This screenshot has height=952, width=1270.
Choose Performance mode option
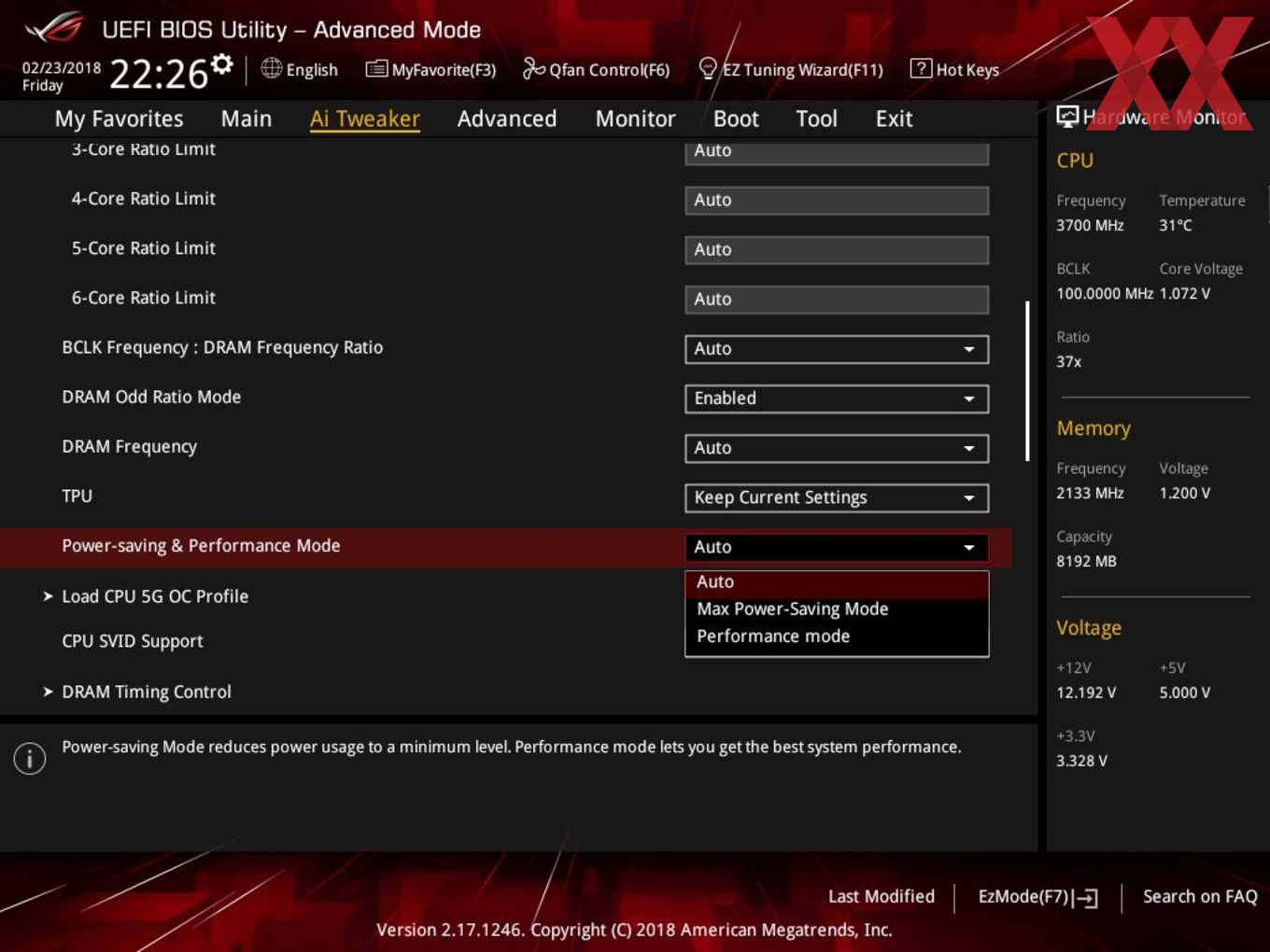point(837,636)
